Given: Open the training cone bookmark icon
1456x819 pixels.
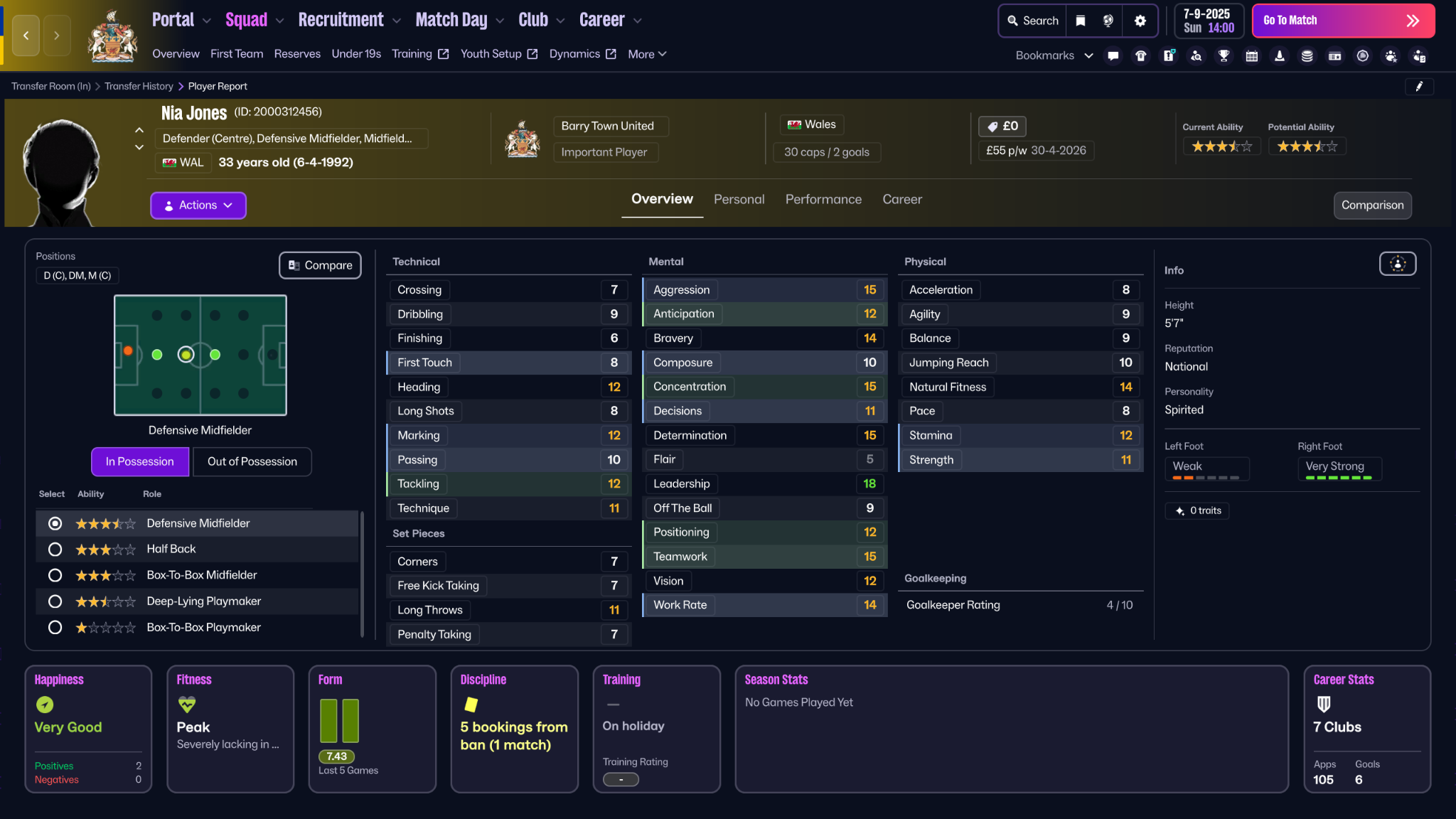Looking at the screenshot, I should [x=1279, y=55].
